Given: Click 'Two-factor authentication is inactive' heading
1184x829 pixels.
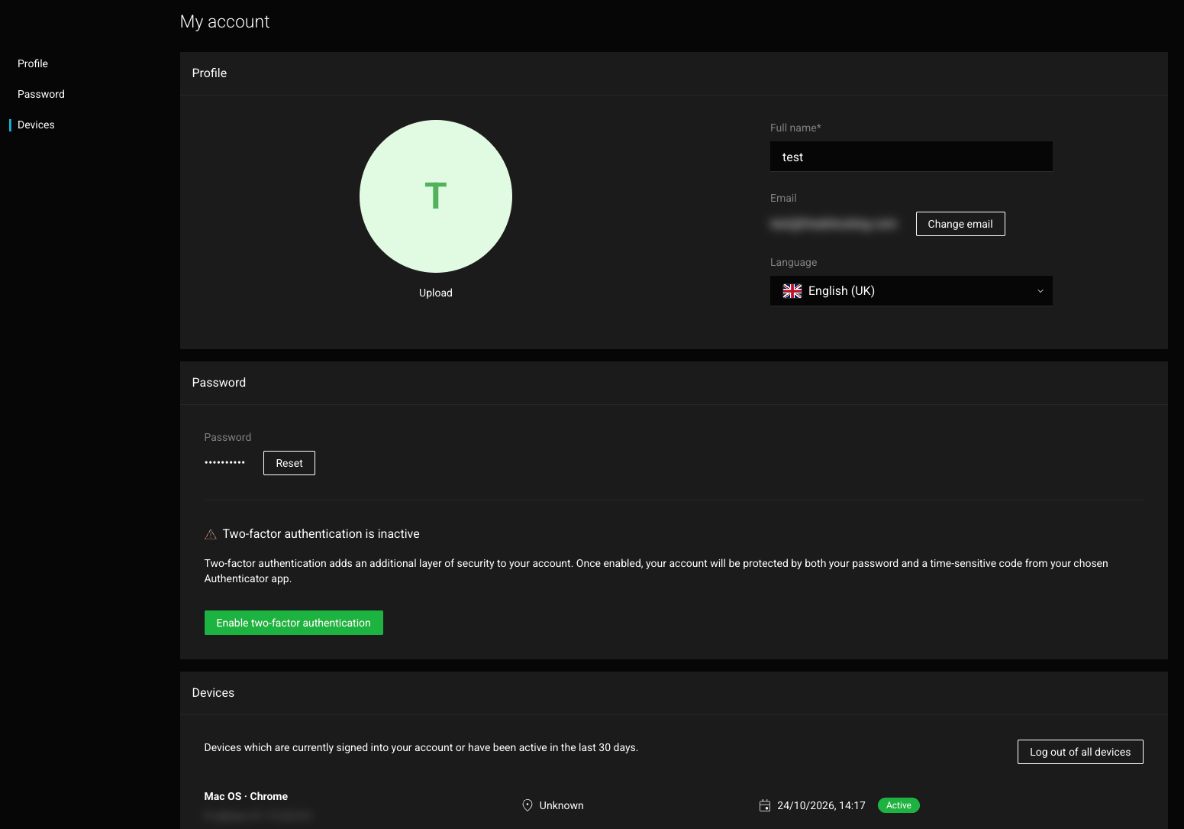Looking at the screenshot, I should (x=321, y=534).
